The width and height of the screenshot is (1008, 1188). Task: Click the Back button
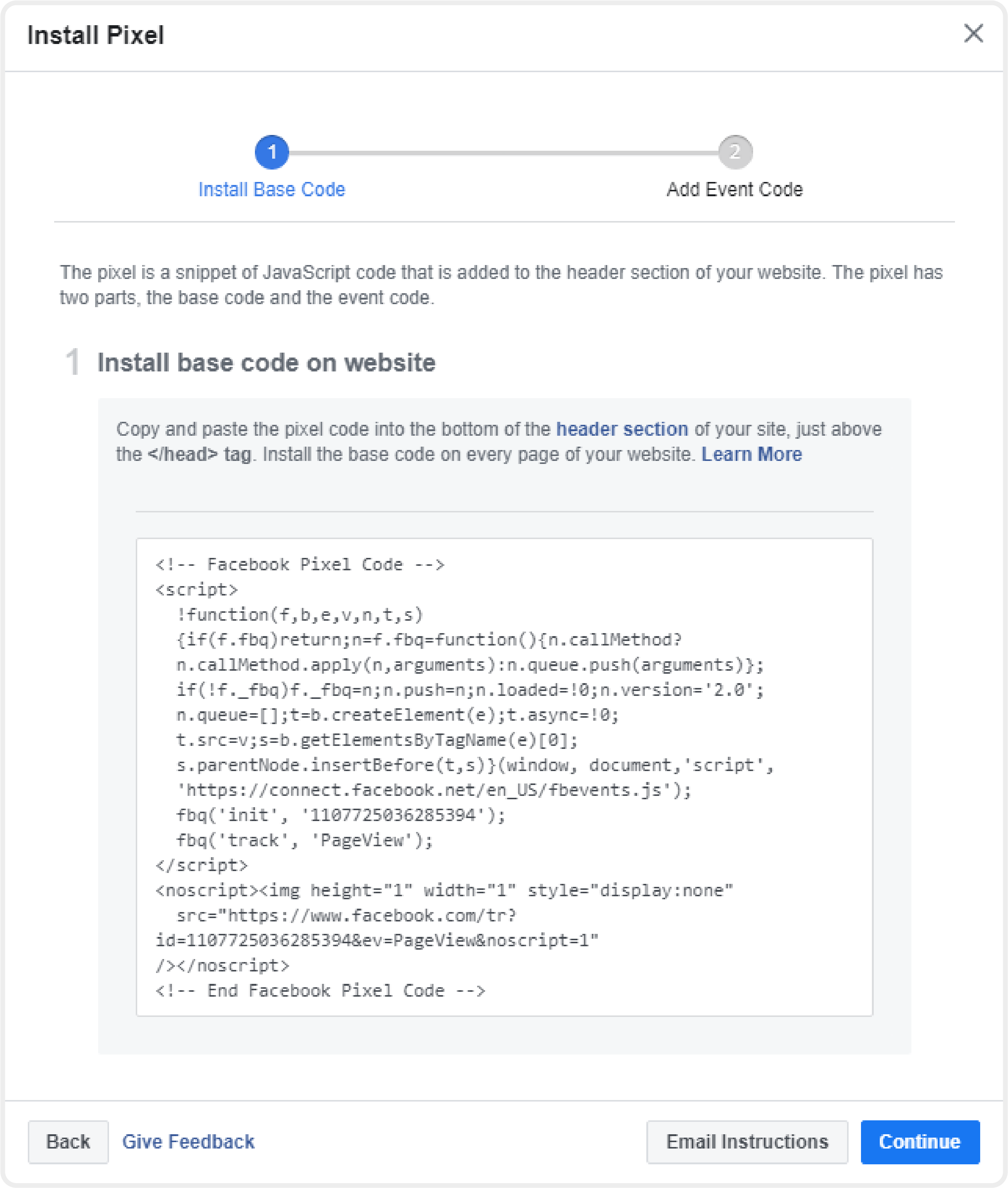click(68, 1142)
